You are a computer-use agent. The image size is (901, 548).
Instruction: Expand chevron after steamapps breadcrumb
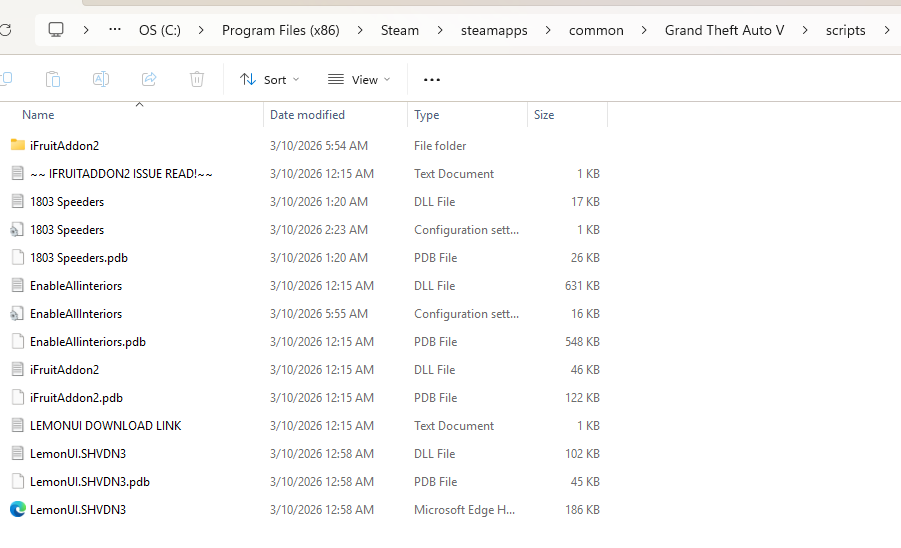548,30
